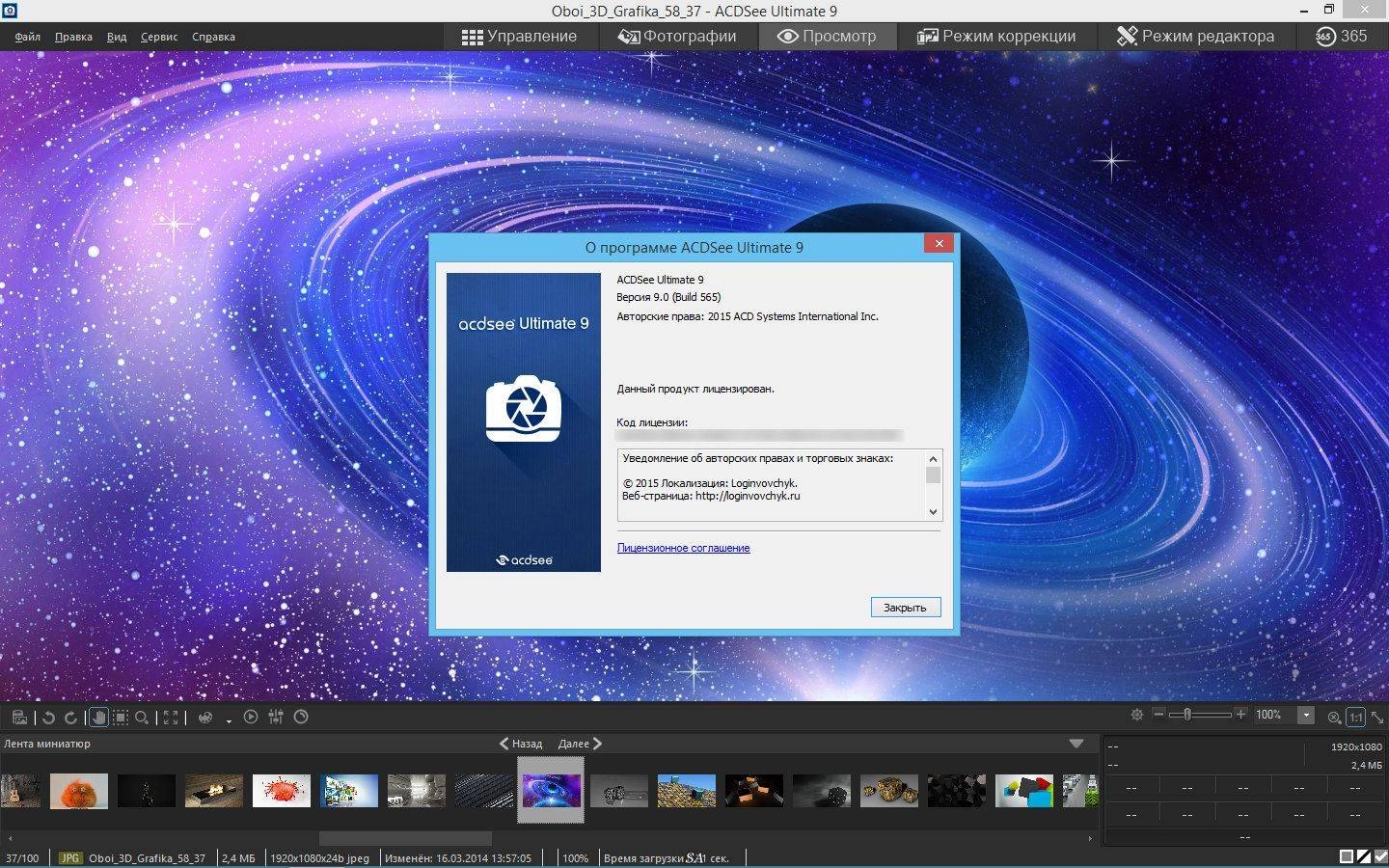Viewport: 1389px width, 868px height.
Task: Open the Файл menu
Action: coord(27,37)
